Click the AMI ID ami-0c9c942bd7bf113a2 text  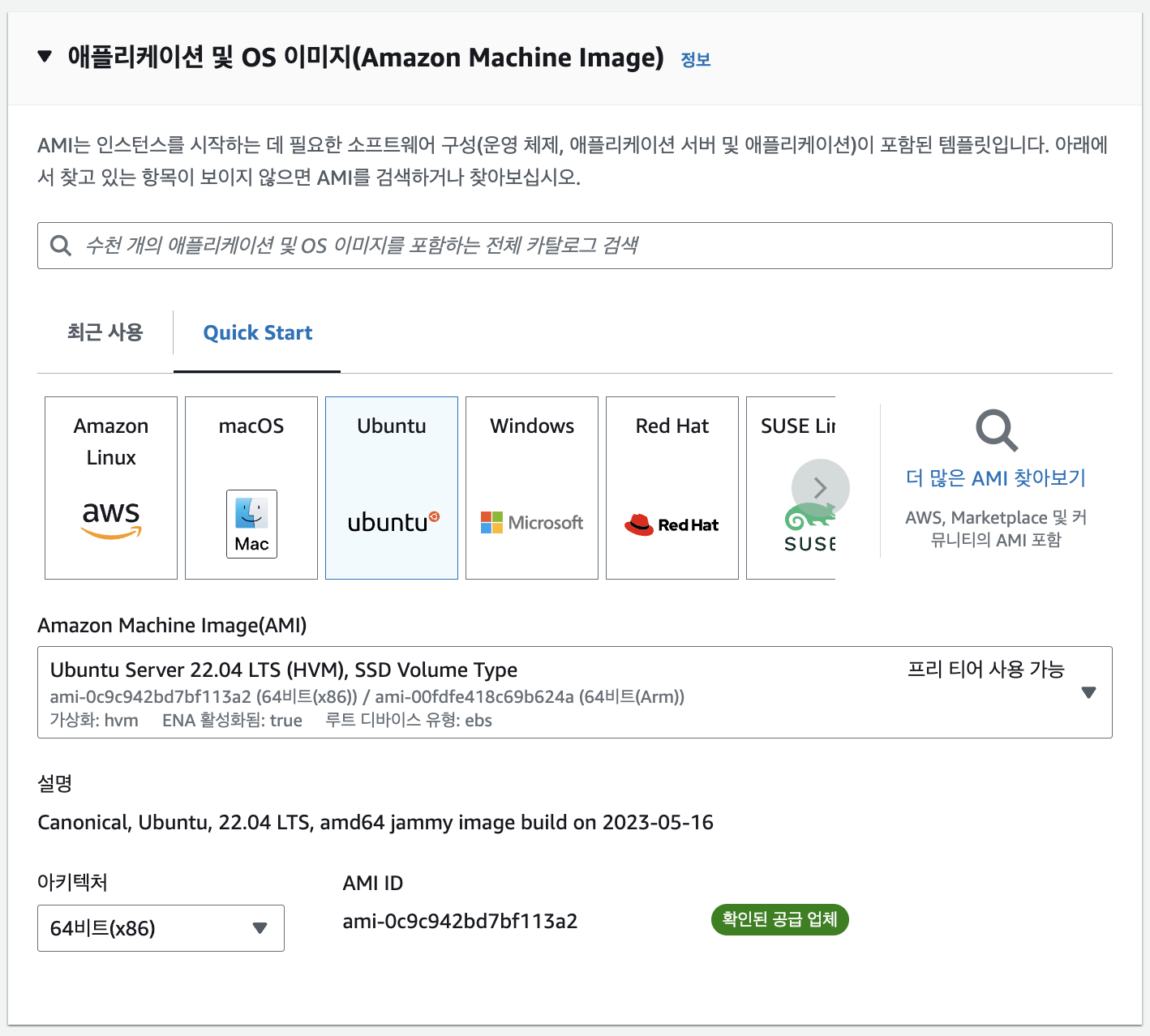tap(460, 922)
